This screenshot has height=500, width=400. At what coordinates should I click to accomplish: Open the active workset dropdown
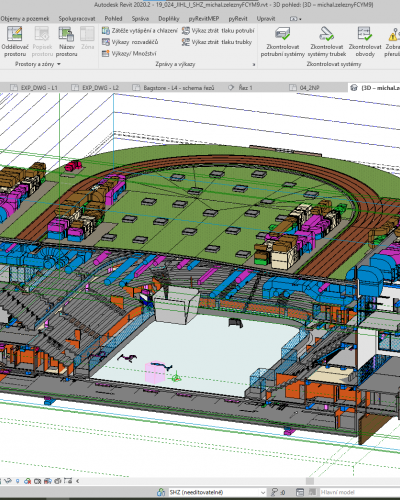click(x=263, y=492)
